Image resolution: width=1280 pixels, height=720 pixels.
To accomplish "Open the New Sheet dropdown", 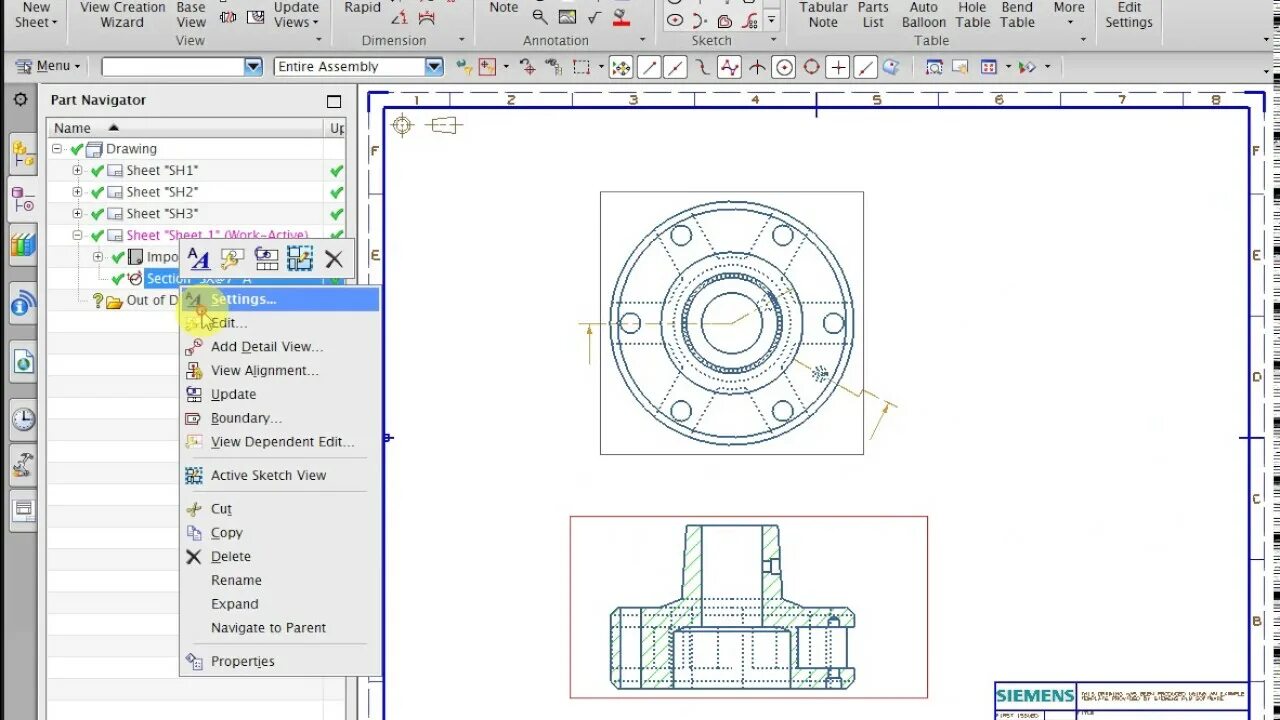I will [36, 15].
